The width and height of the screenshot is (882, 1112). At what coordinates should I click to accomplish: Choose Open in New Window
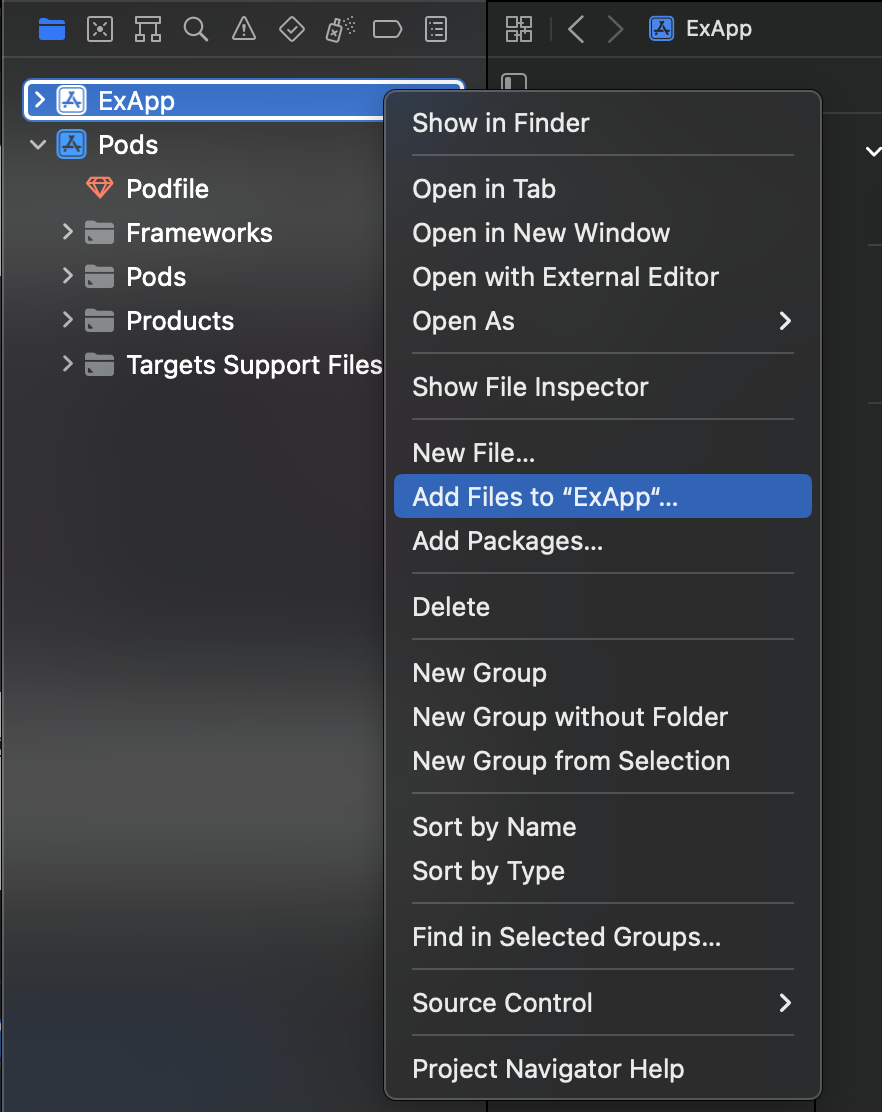[603, 233]
